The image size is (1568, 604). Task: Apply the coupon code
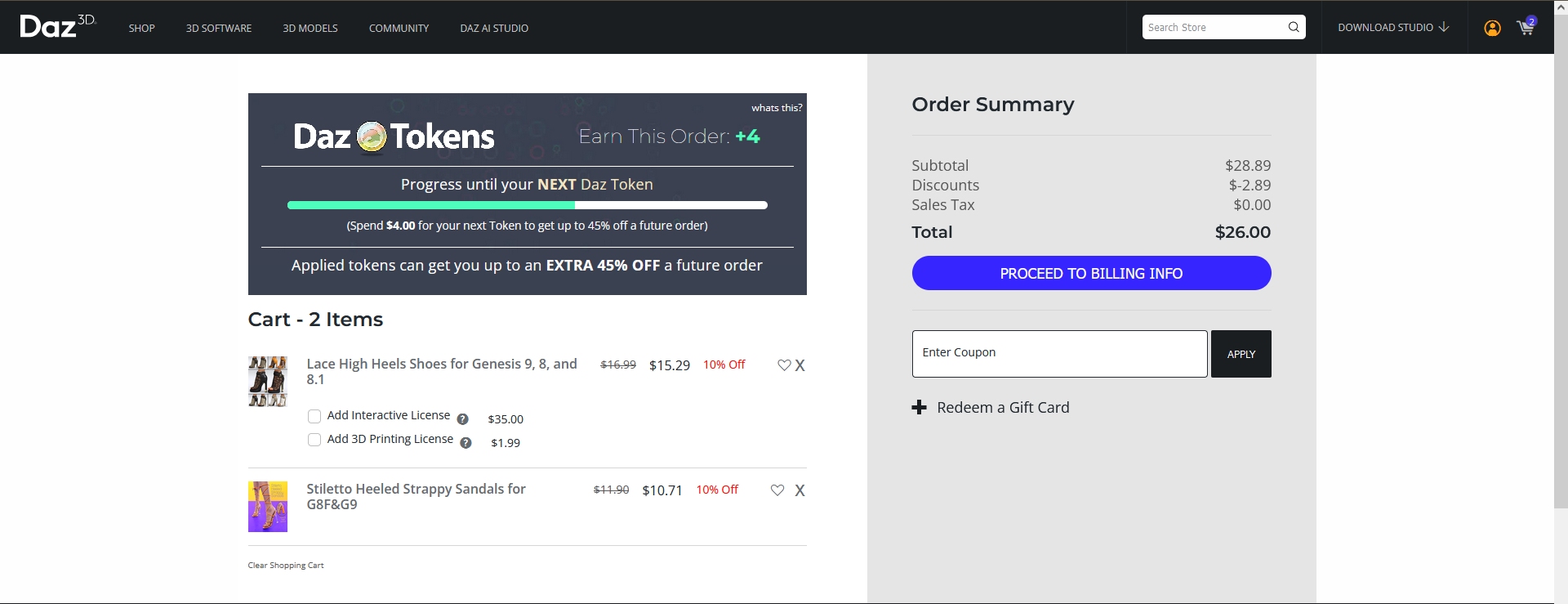pos(1241,354)
